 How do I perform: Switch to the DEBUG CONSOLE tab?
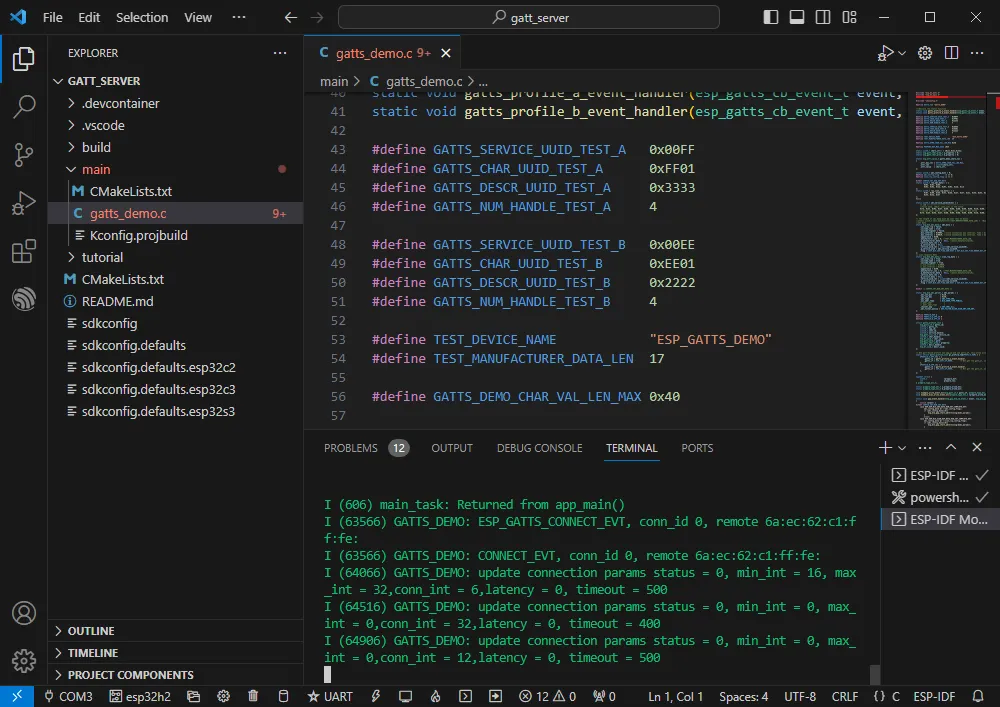pyautogui.click(x=540, y=448)
